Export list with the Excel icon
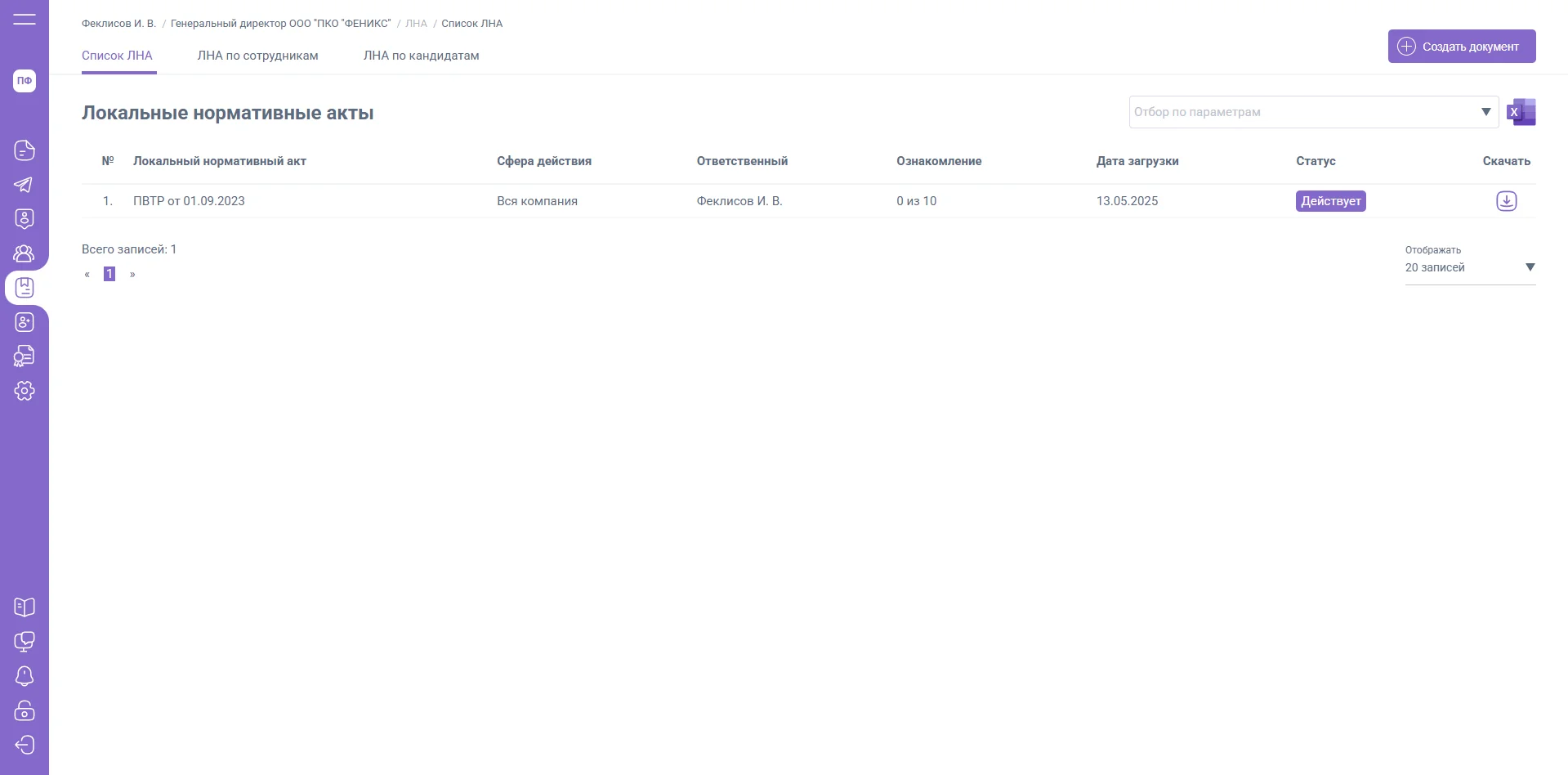1568x775 pixels. [1521, 112]
